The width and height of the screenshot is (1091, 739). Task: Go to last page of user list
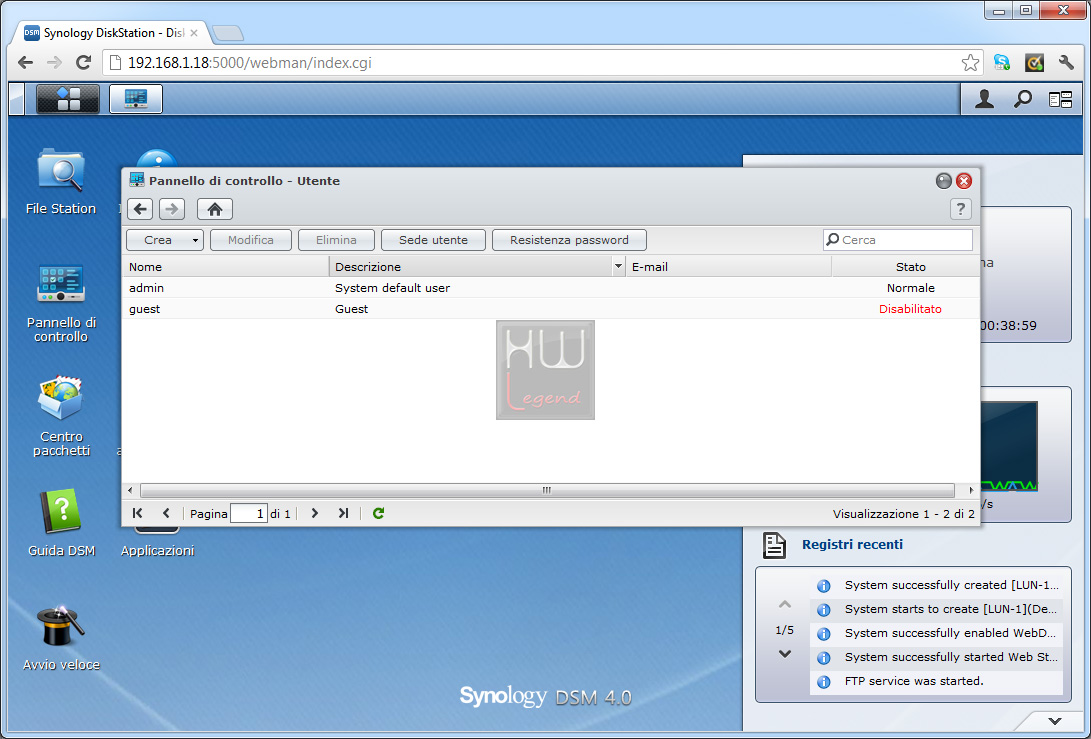[x=343, y=513]
